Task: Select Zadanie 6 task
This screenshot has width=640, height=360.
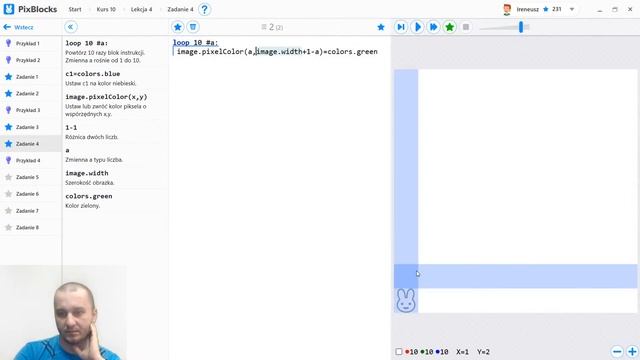Action: (31, 194)
